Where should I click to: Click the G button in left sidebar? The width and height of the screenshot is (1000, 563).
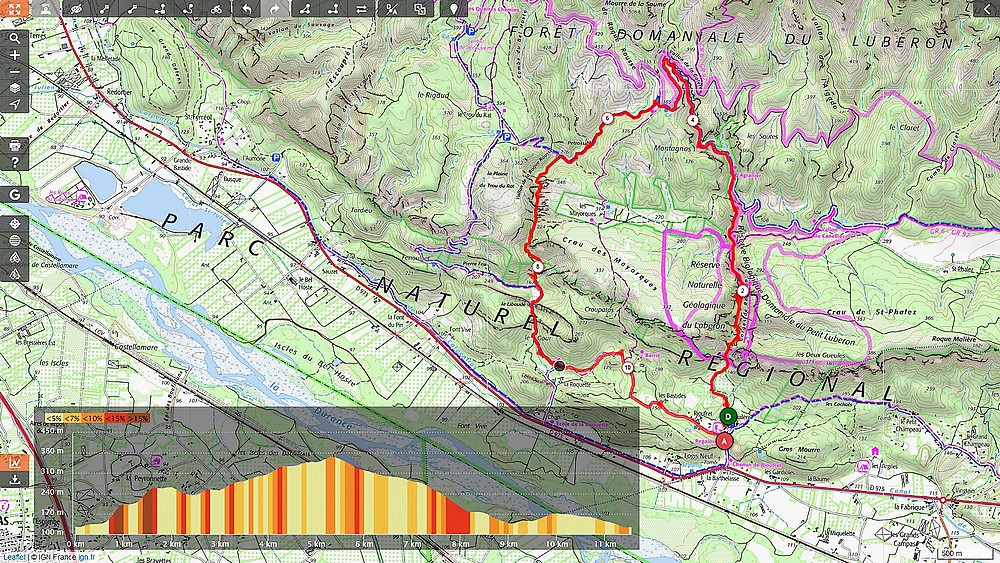tap(14, 194)
